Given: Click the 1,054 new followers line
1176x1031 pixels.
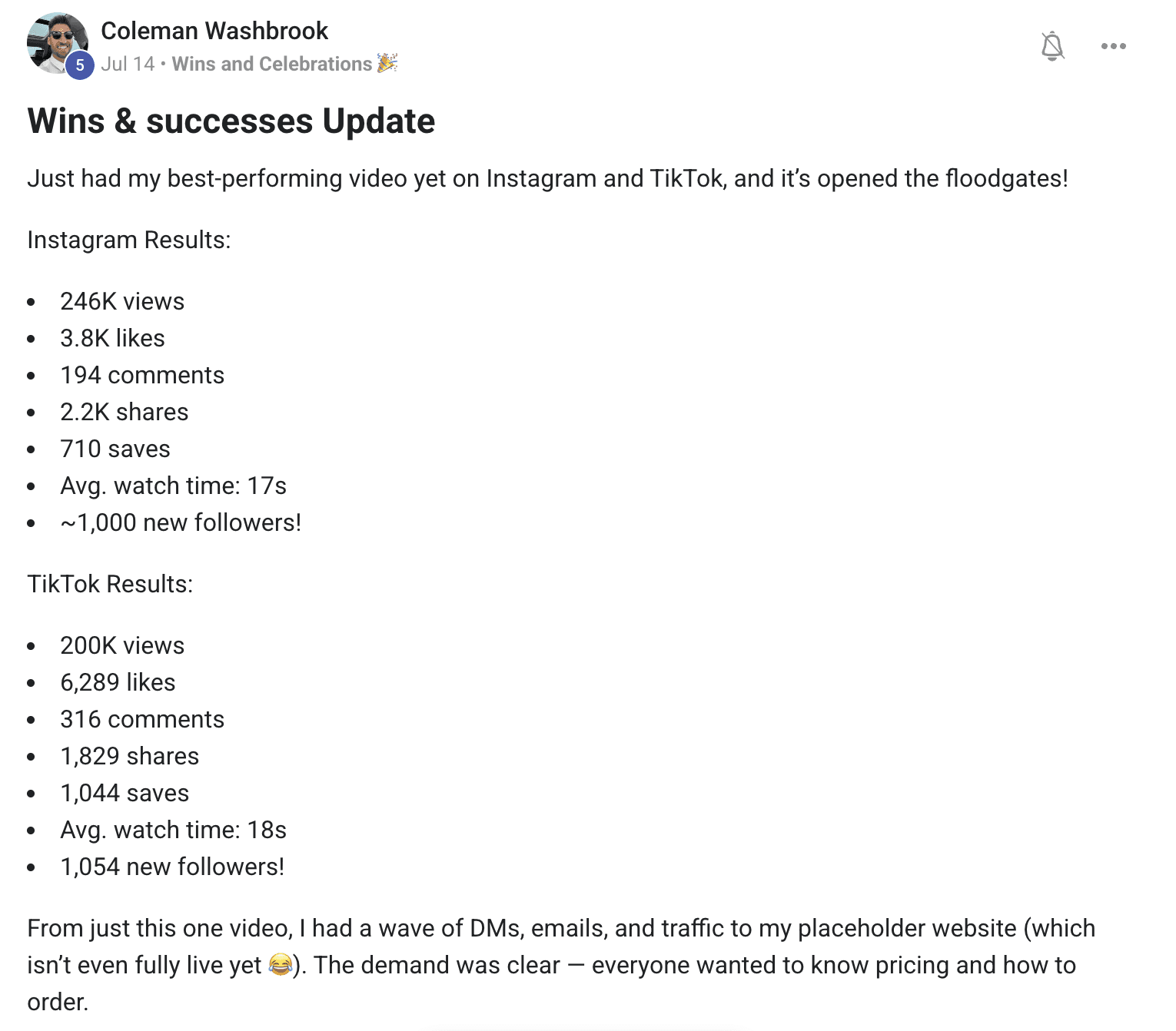Looking at the screenshot, I should [x=172, y=867].
